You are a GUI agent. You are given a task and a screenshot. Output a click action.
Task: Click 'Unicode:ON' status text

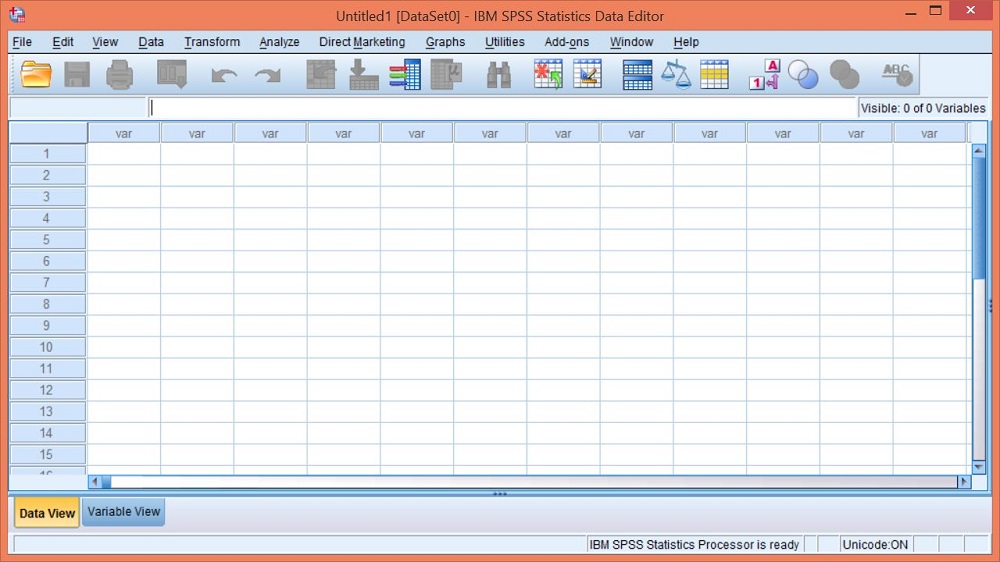[875, 545]
